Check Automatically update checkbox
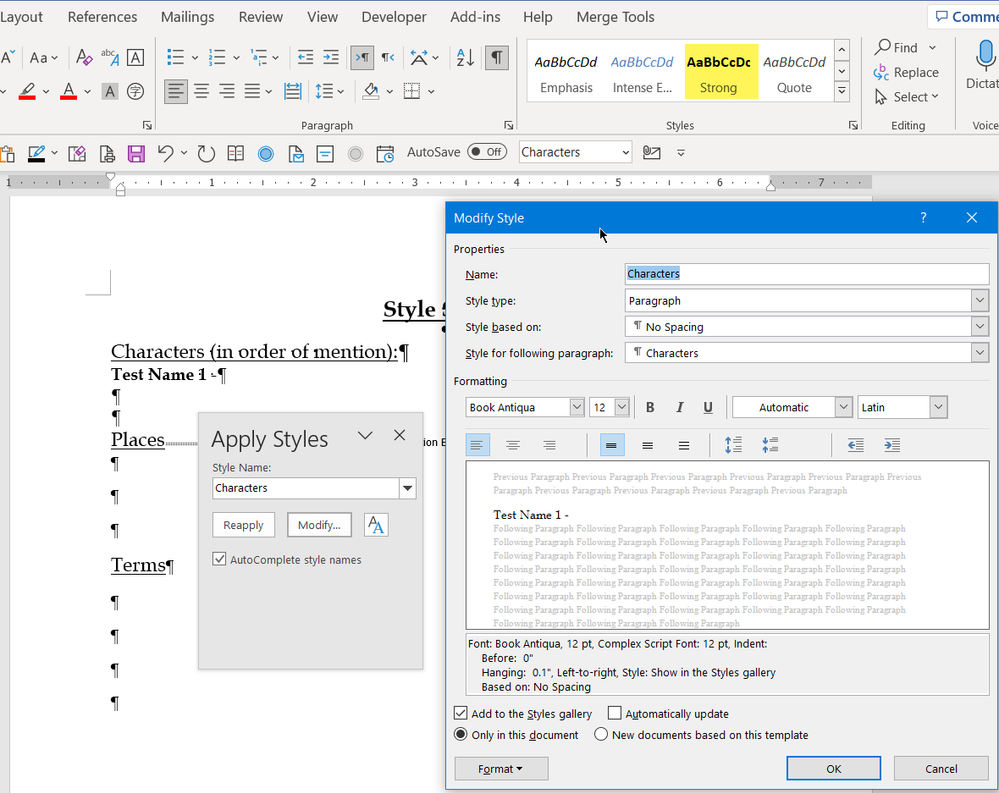Image resolution: width=999 pixels, height=793 pixels. [x=614, y=713]
